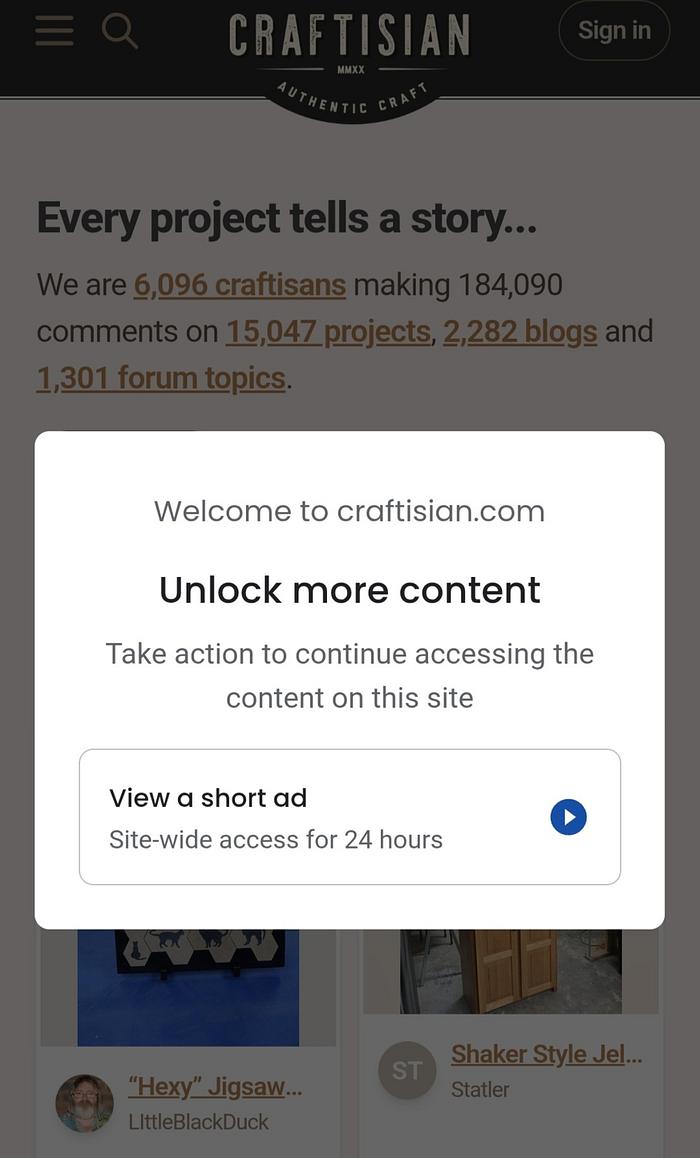Open LittleBlackDuck's profile avatar
The height and width of the screenshot is (1158, 700).
(x=84, y=1103)
